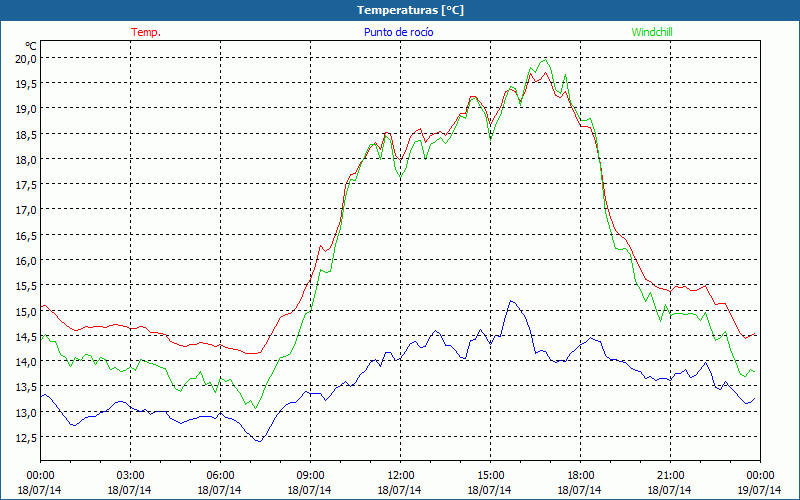Click the 'Temperaturas [°C]' title bar
This screenshot has height=500, width=800.
point(400,10)
